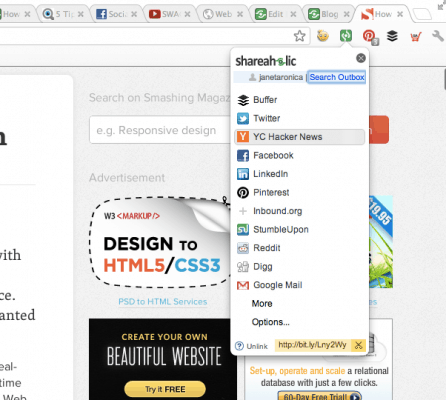Share page to Facebook
The height and width of the screenshot is (400, 446).
300,155
